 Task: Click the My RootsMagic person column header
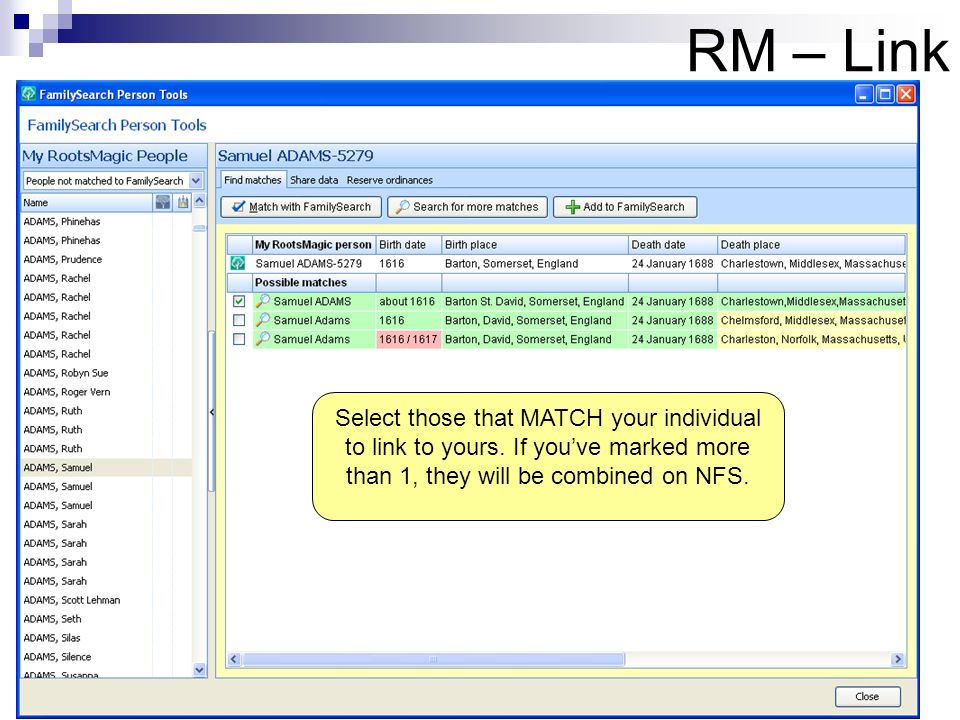pyautogui.click(x=313, y=244)
